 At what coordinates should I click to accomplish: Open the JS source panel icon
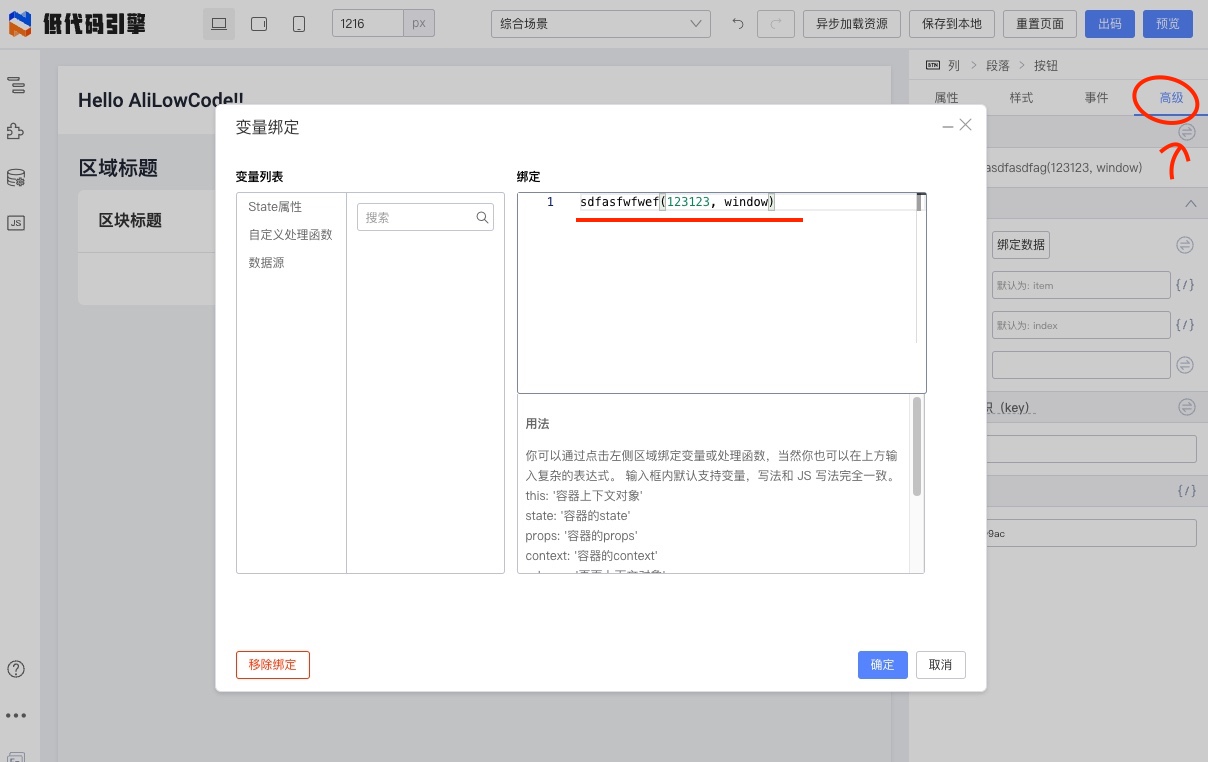(x=16, y=223)
